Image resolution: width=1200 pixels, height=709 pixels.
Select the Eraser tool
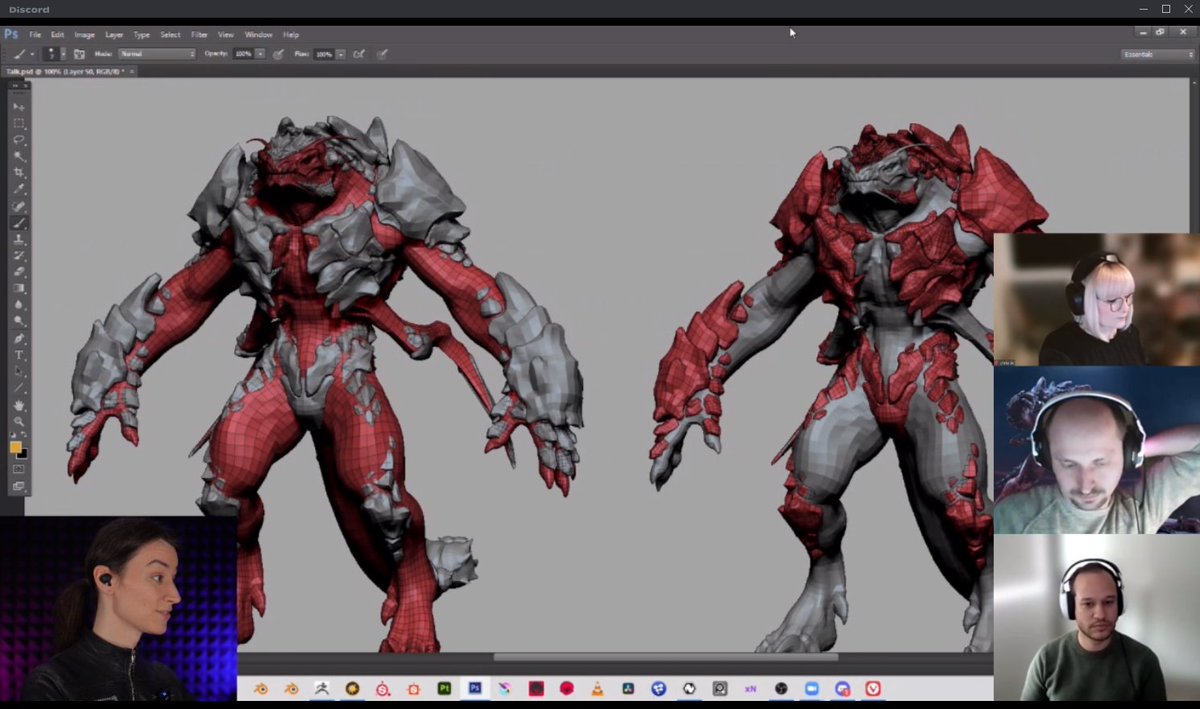click(19, 272)
